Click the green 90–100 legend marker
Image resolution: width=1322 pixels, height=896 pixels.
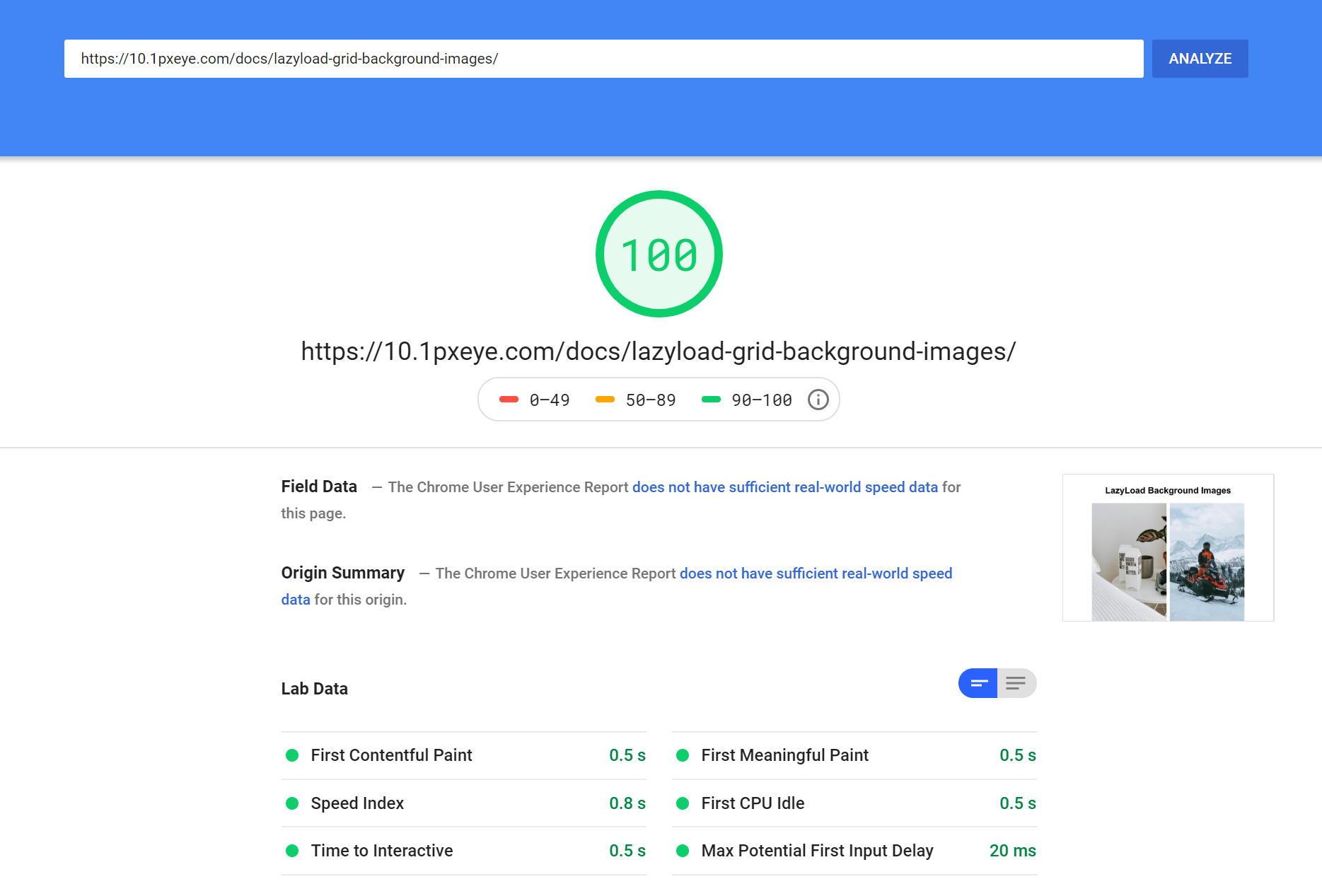711,400
